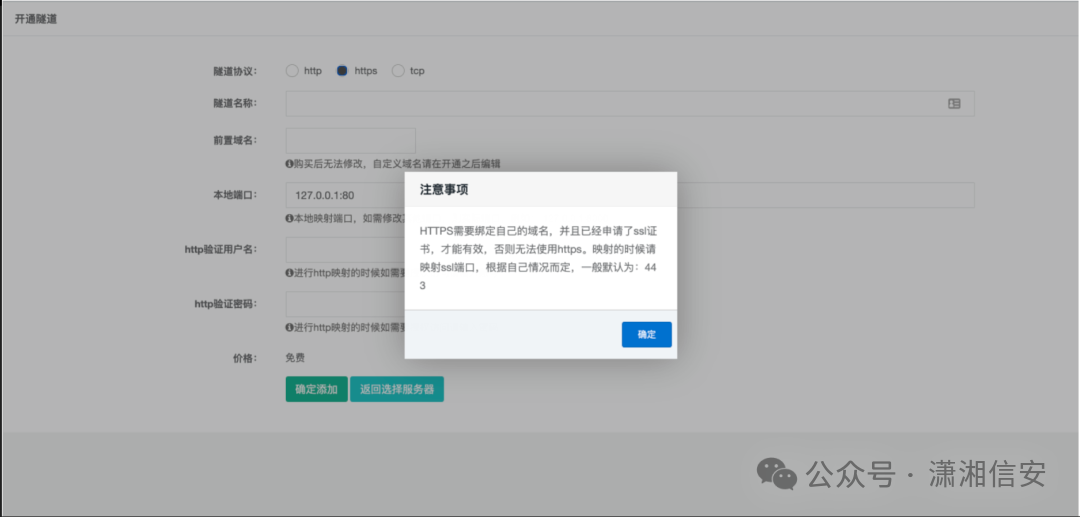Click the info icon before 购买后无法修改 hint
1080x517 pixels.
(x=289, y=164)
